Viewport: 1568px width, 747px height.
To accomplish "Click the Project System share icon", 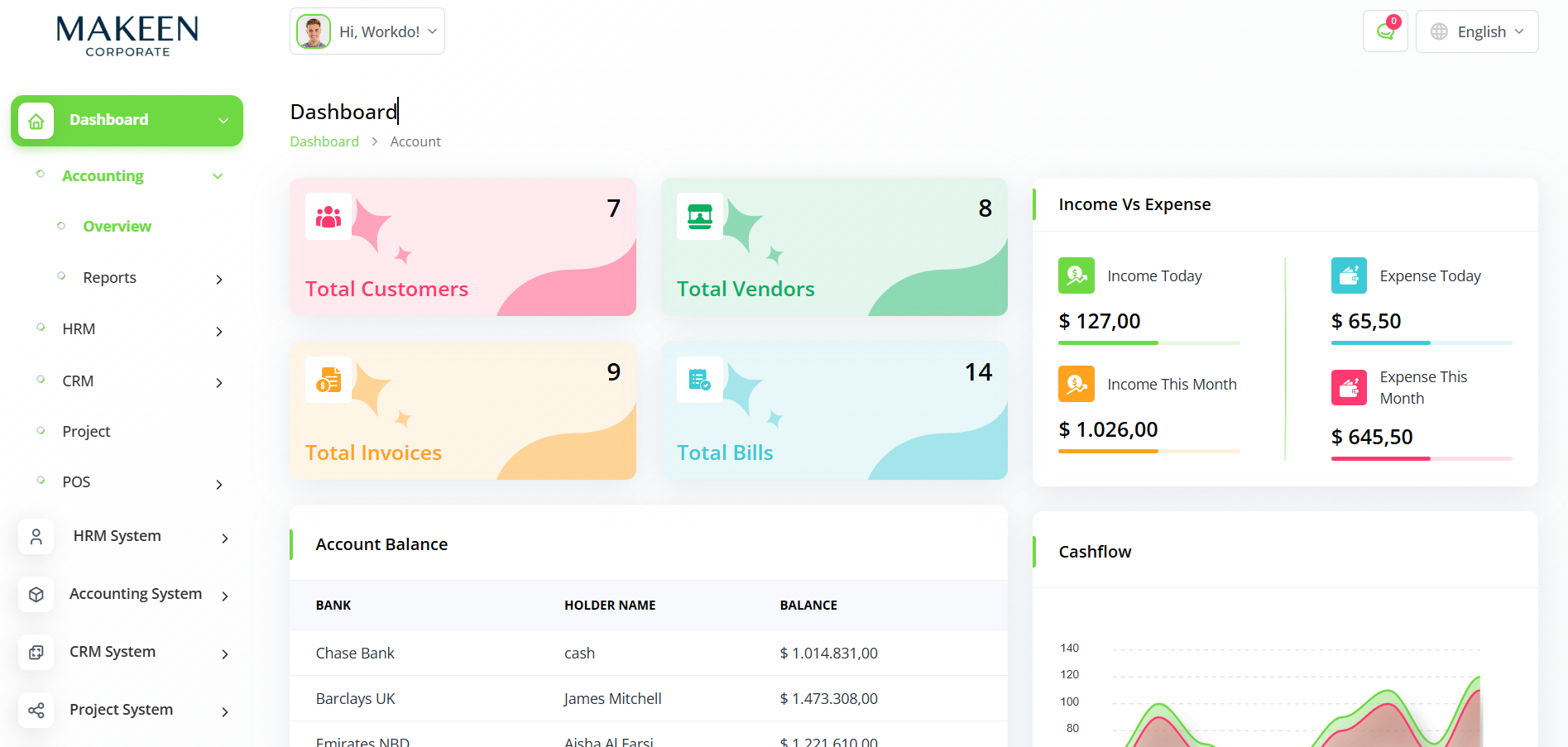I will (x=36, y=711).
